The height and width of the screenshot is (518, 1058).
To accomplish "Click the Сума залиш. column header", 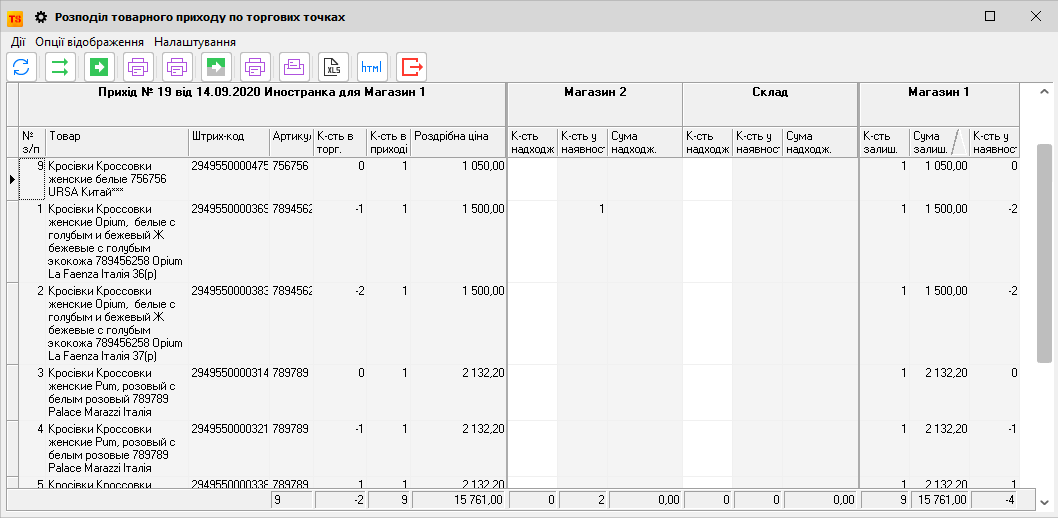I will coord(932,141).
